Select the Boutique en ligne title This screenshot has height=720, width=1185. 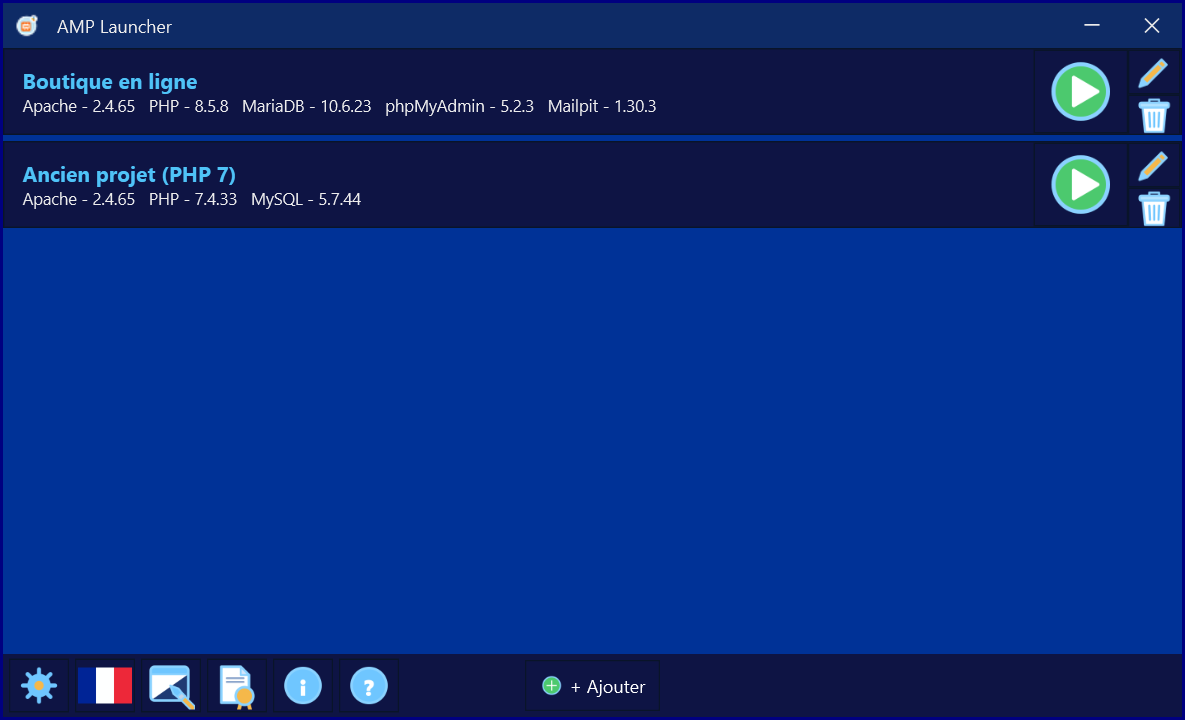110,82
